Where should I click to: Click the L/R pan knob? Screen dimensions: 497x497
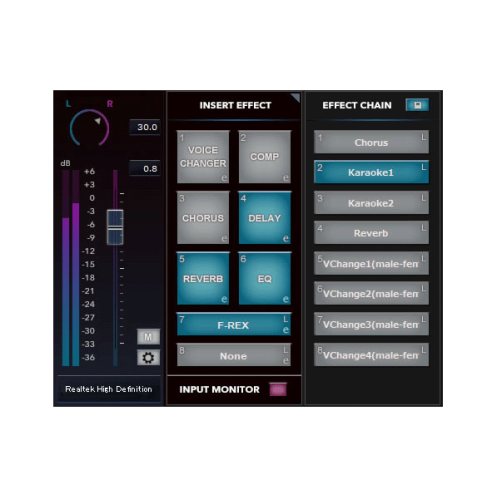coord(90,128)
